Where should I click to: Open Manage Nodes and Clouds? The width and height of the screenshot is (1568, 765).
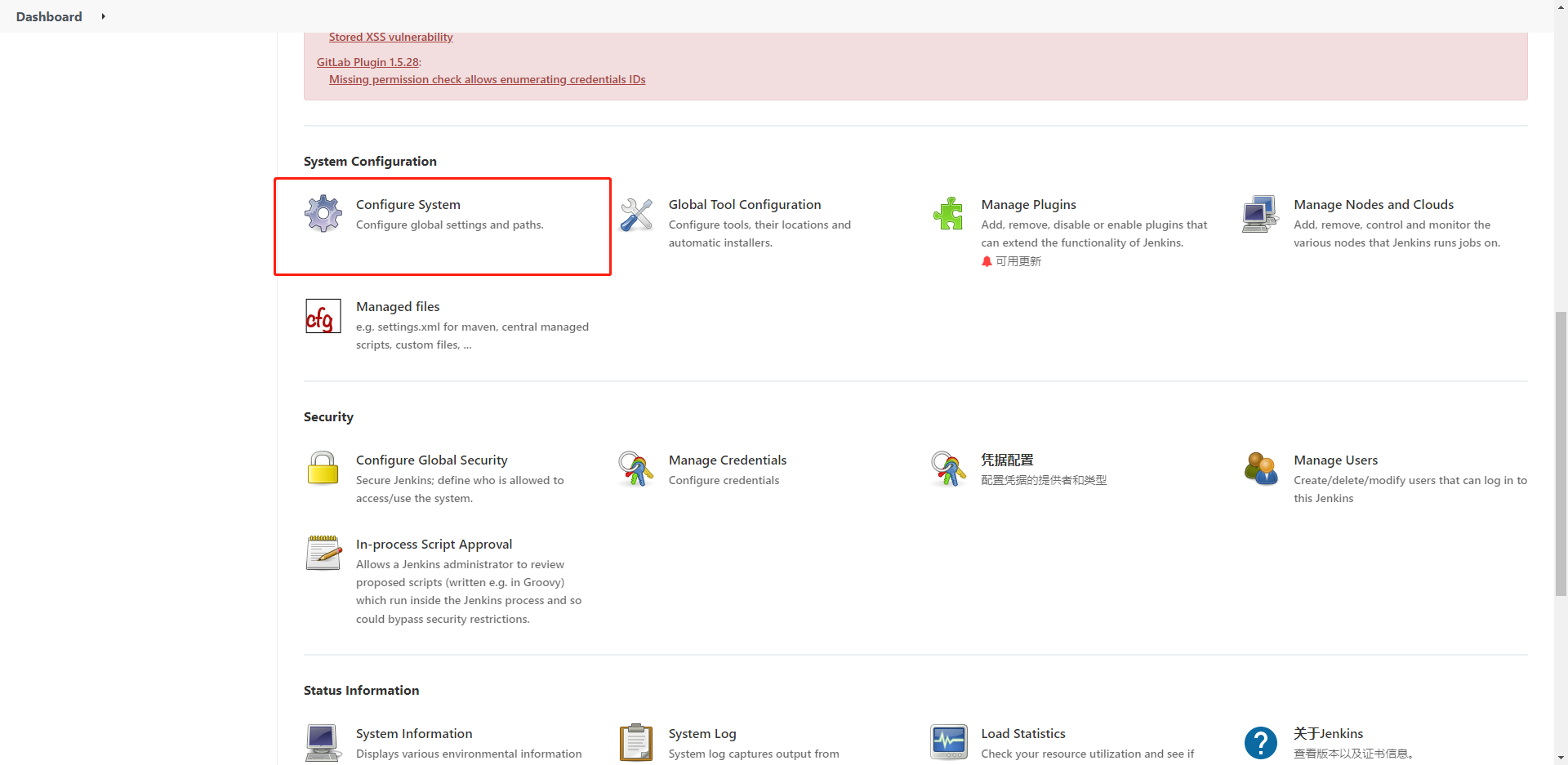click(1374, 205)
